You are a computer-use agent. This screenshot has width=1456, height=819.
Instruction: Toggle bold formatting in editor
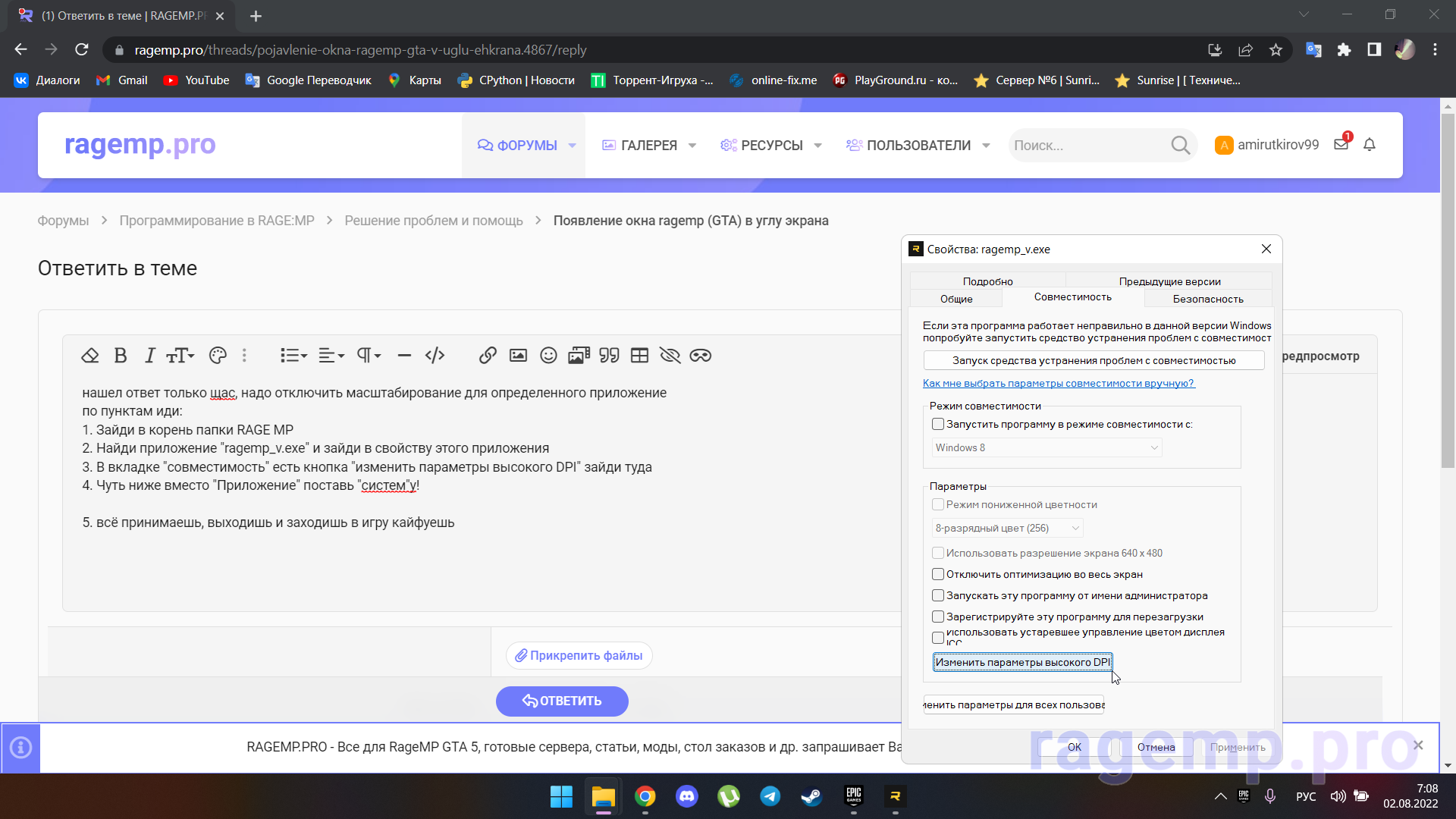pyautogui.click(x=120, y=356)
